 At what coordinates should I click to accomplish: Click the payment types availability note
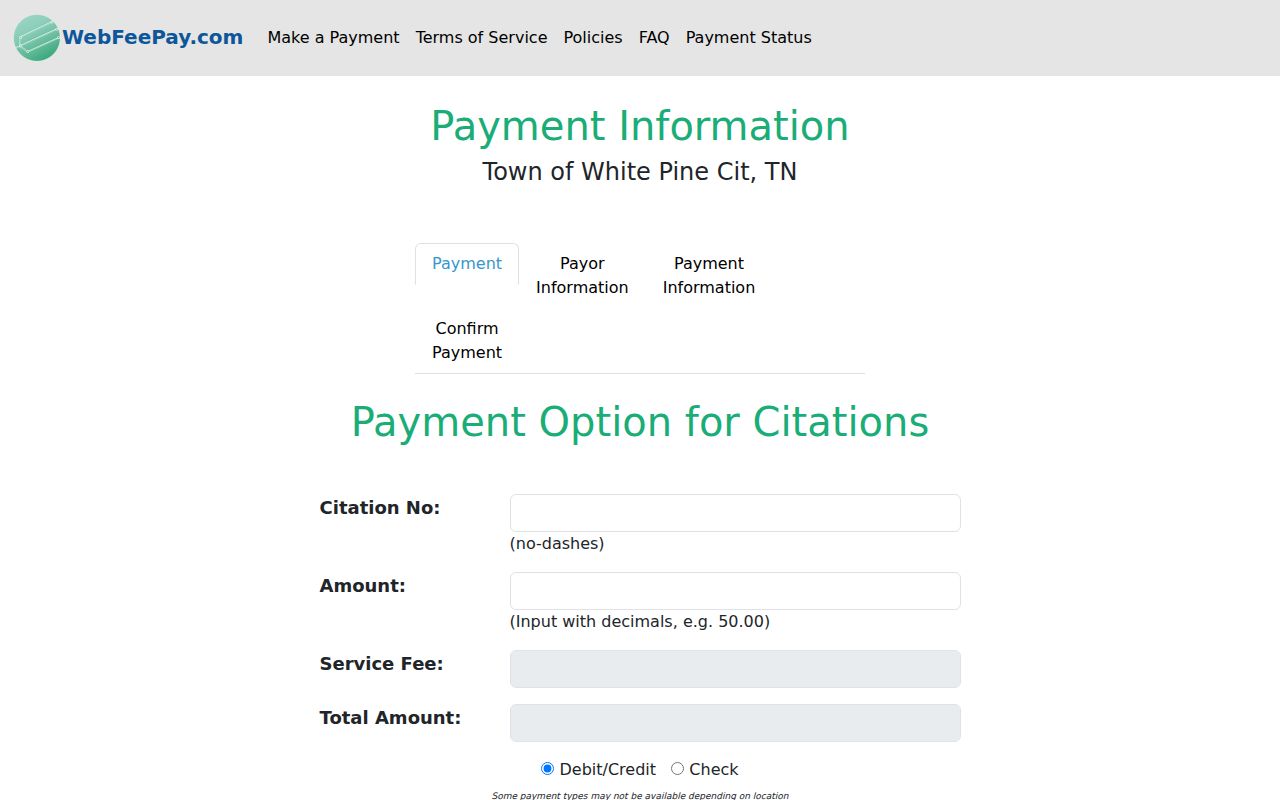[x=640, y=795]
